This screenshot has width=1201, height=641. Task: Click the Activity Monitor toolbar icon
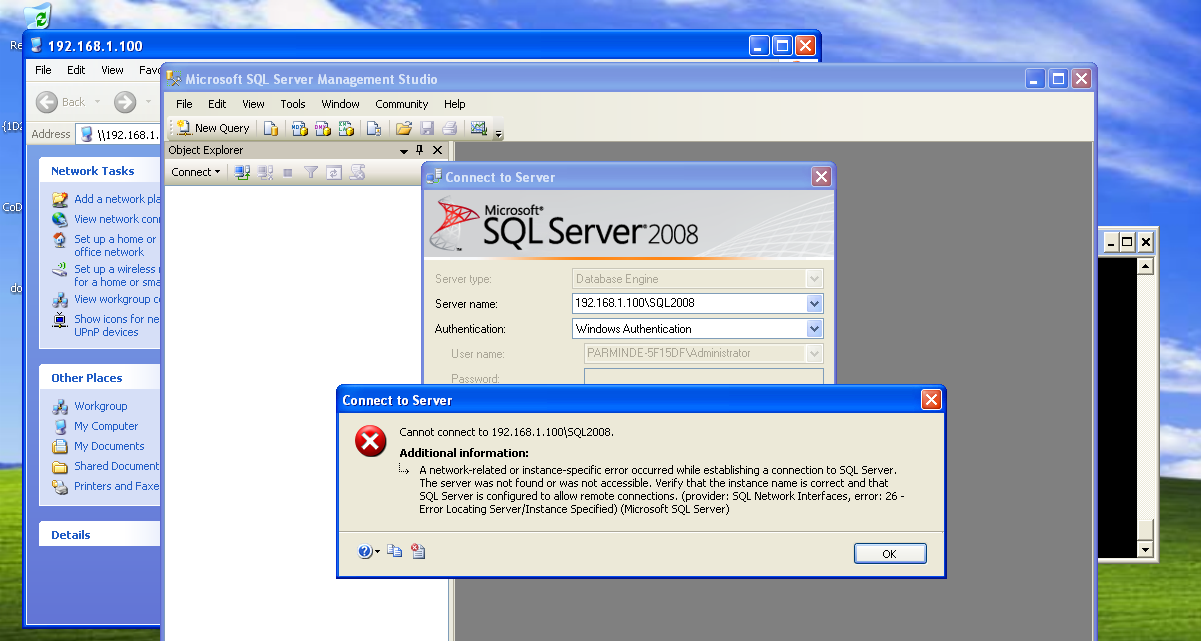pyautogui.click(x=479, y=128)
